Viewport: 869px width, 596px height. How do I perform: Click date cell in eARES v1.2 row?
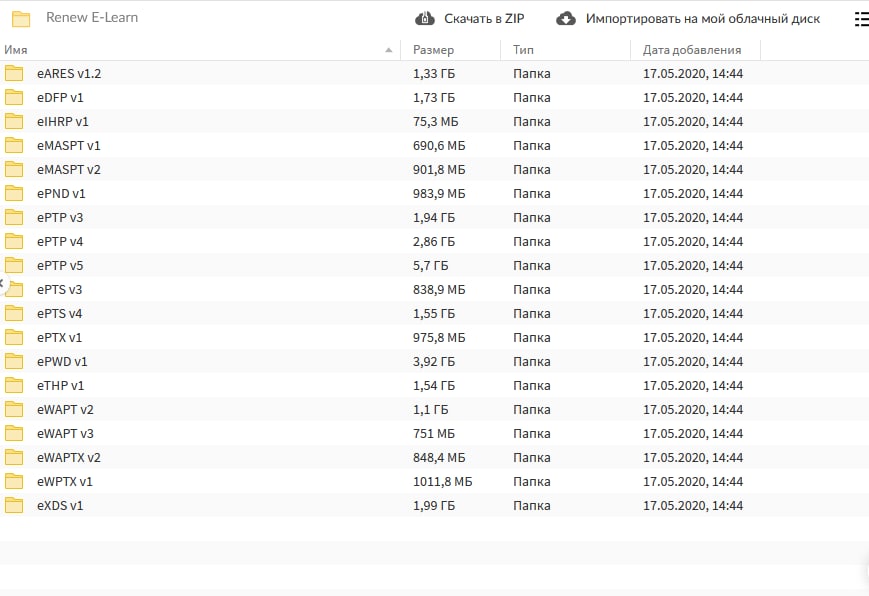[693, 74]
